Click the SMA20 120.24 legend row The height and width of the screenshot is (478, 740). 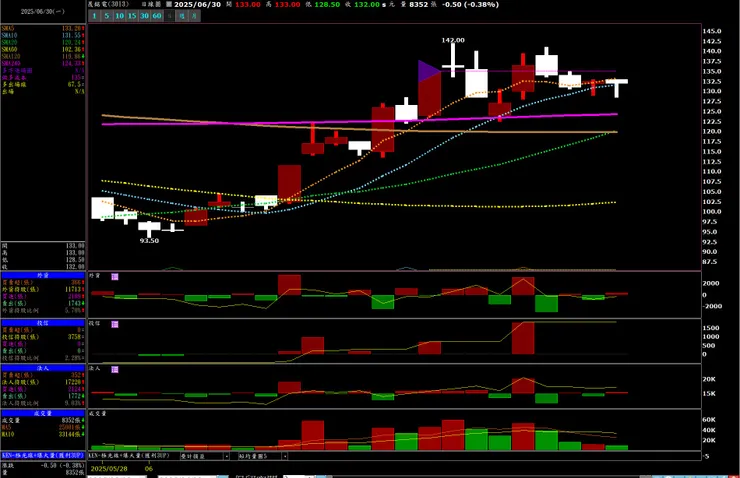point(43,42)
